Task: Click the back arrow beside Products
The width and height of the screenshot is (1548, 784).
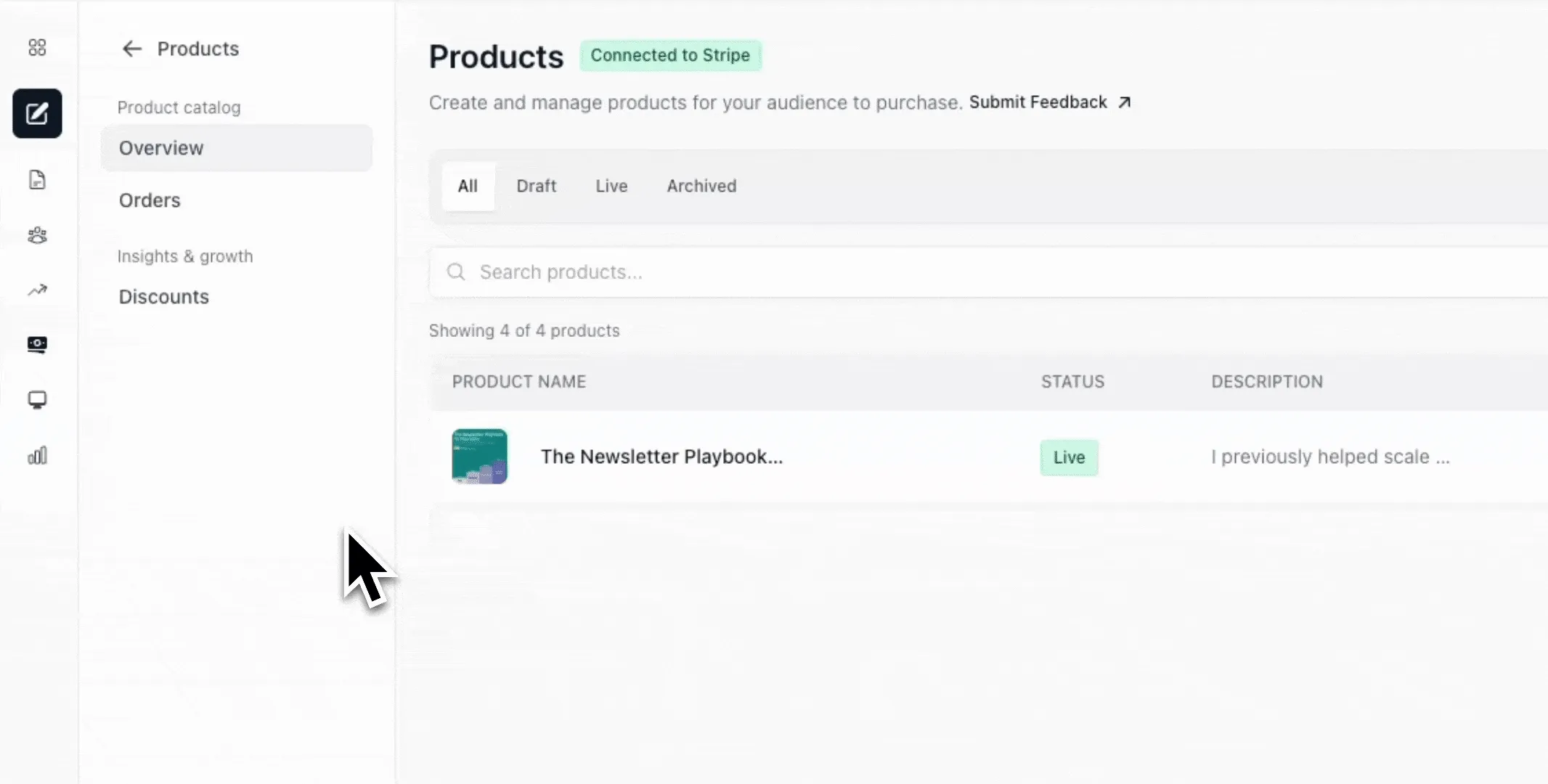Action: click(131, 49)
